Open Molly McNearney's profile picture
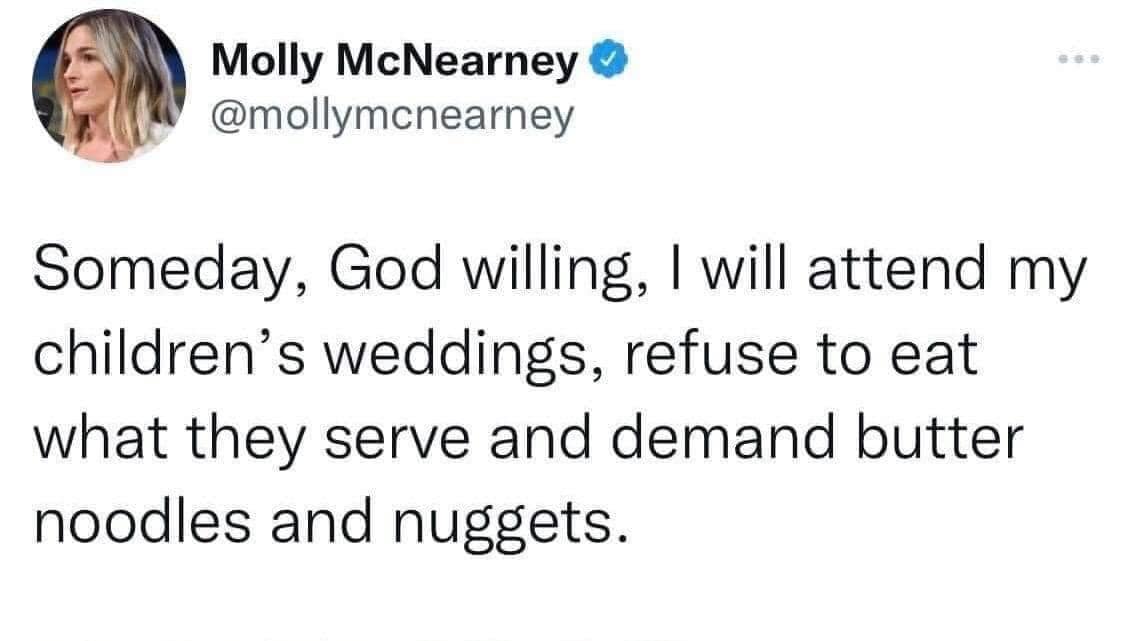The height and width of the screenshot is (641, 1121). [108, 86]
